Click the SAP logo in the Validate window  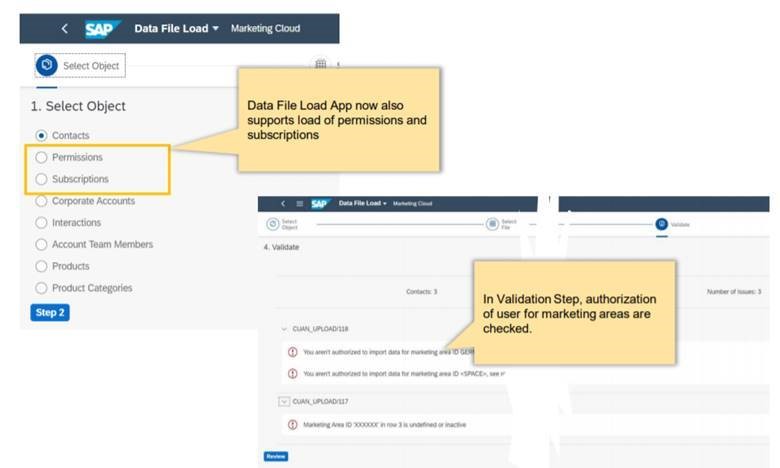320,203
